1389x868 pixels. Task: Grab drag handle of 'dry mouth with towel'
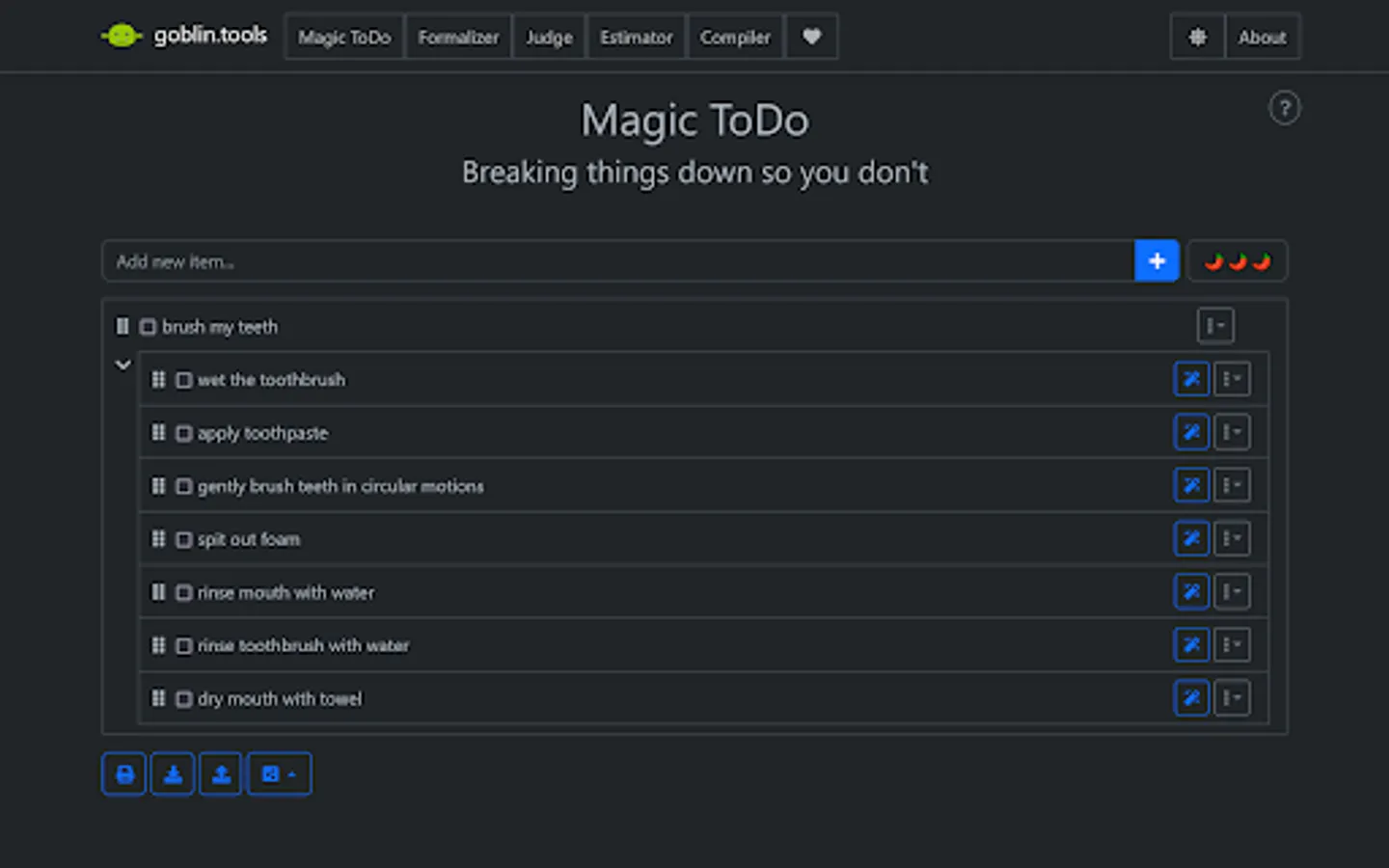pos(158,697)
